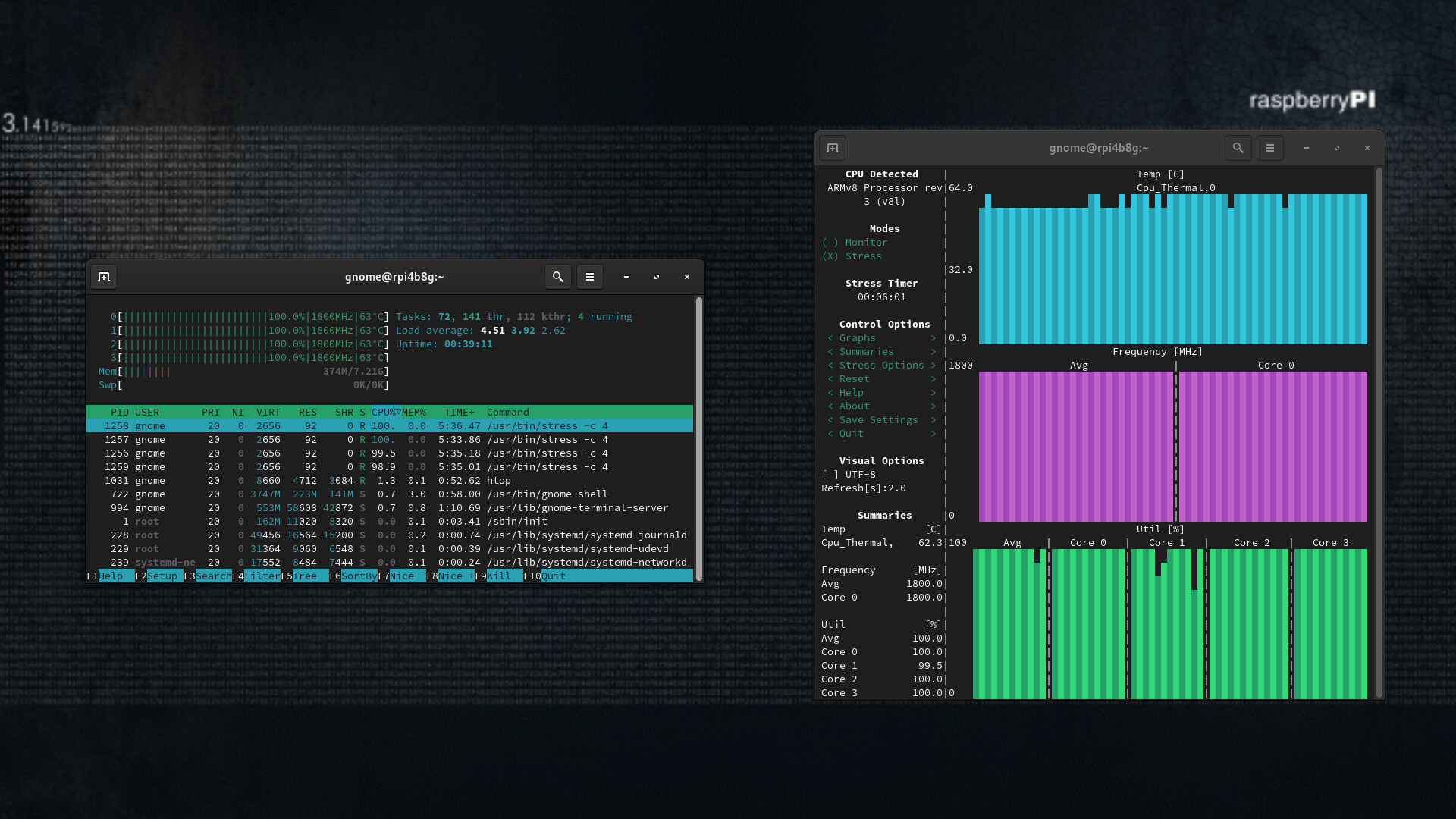Viewport: 1456px width, 819px height.
Task: Sort by PID column header in htop
Action: [x=120, y=413]
